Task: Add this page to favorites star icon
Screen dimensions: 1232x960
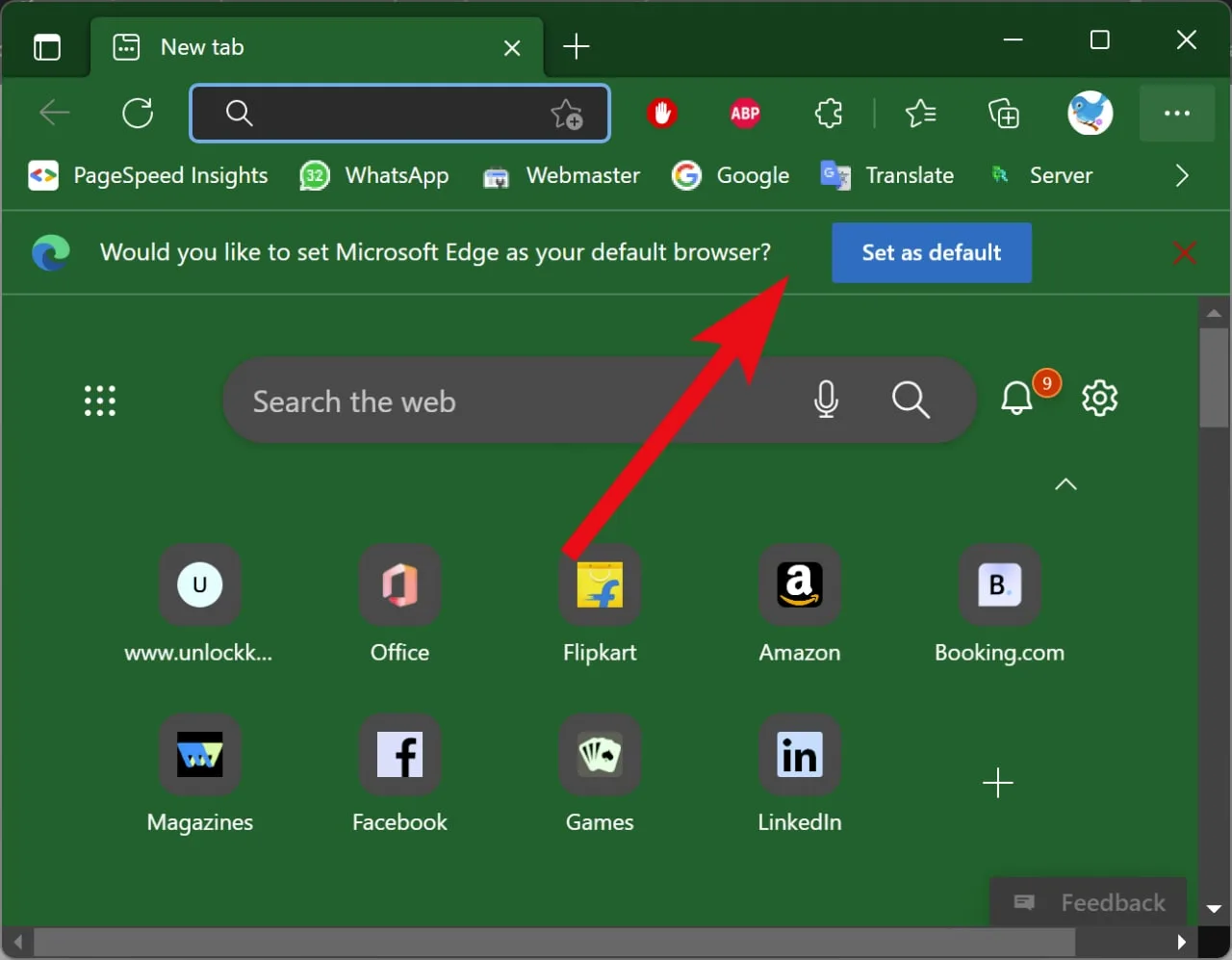Action: tap(567, 114)
